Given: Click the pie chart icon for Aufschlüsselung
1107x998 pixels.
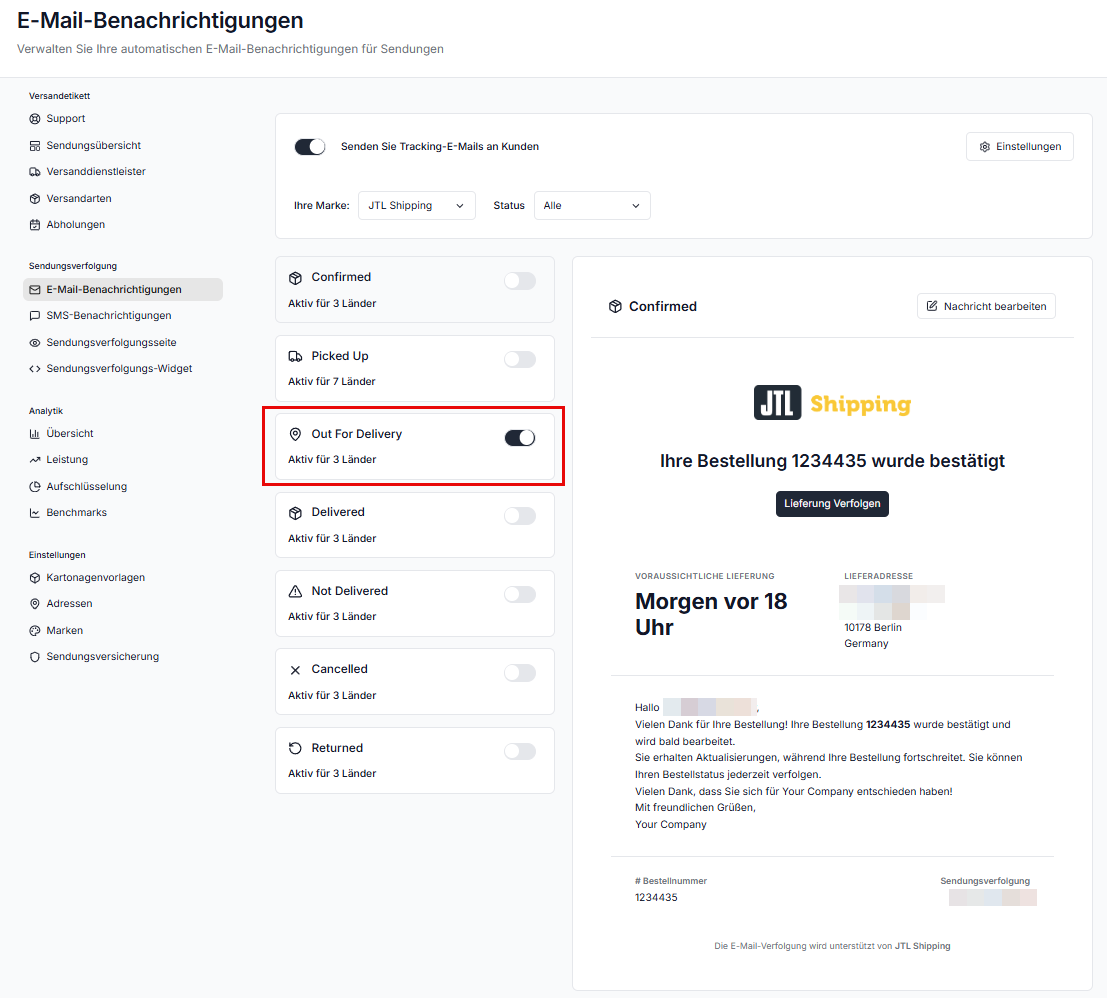Looking at the screenshot, I should point(35,486).
